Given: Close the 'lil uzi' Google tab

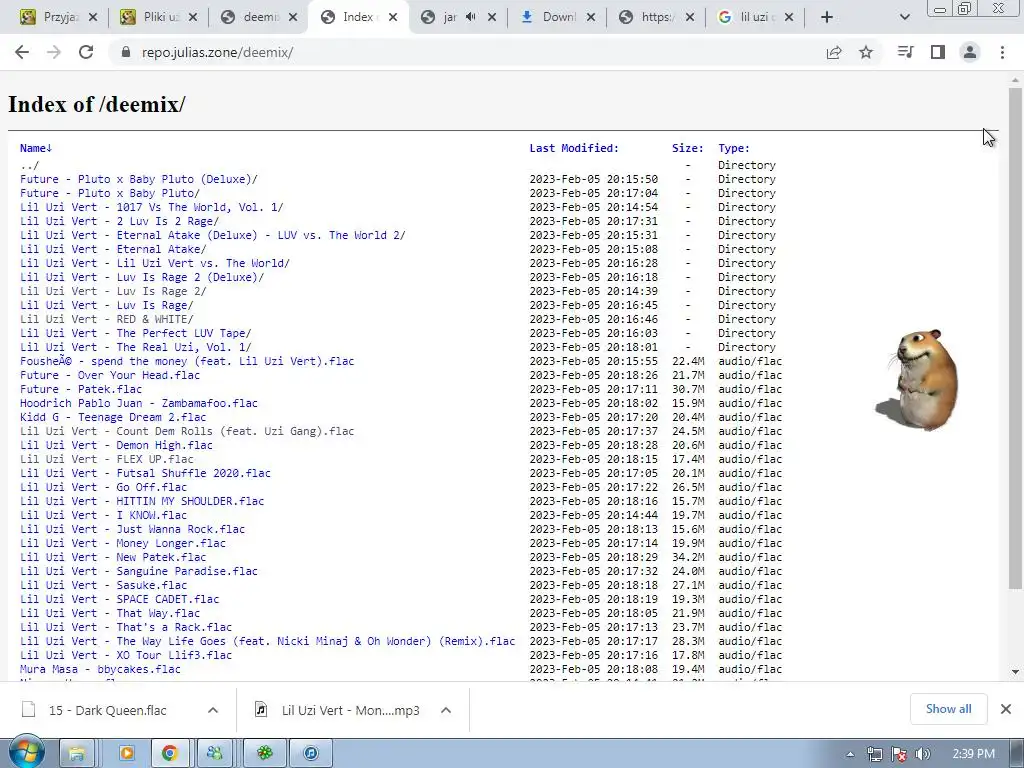Looking at the screenshot, I should (x=789, y=18).
